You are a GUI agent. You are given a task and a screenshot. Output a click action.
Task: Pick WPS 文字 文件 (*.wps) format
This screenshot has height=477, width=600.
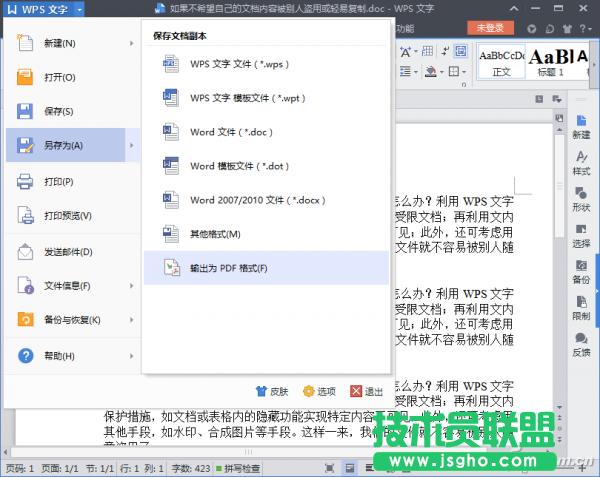tap(238, 64)
